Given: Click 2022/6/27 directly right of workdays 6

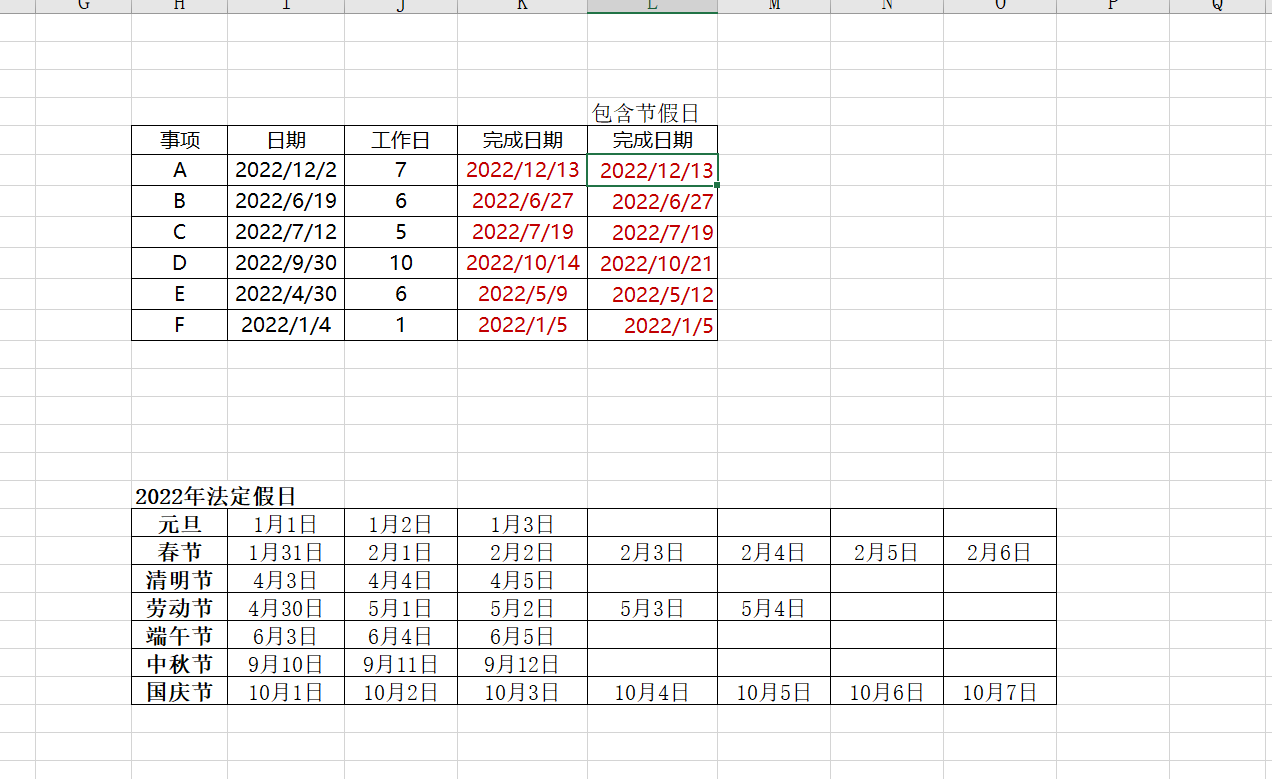Looking at the screenshot, I should tap(522, 201).
